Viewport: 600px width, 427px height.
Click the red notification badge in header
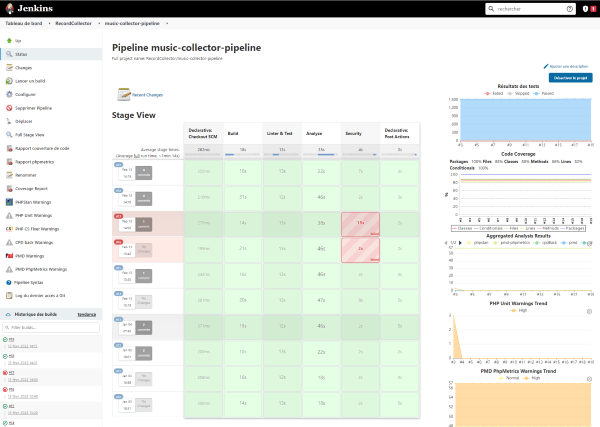pos(592,9)
